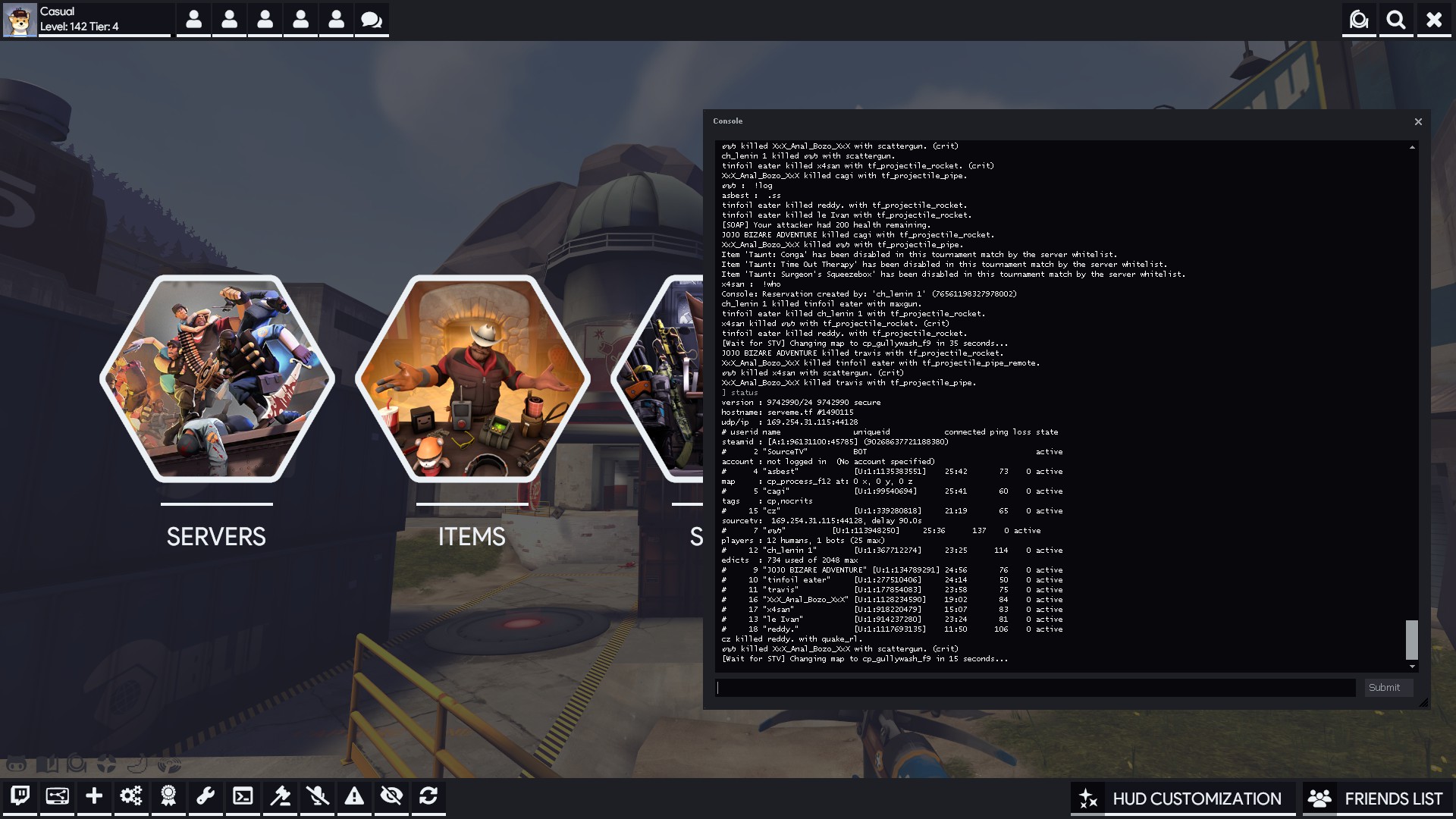1456x819 pixels.
Task: Click the Console Submit button
Action: click(x=1388, y=688)
